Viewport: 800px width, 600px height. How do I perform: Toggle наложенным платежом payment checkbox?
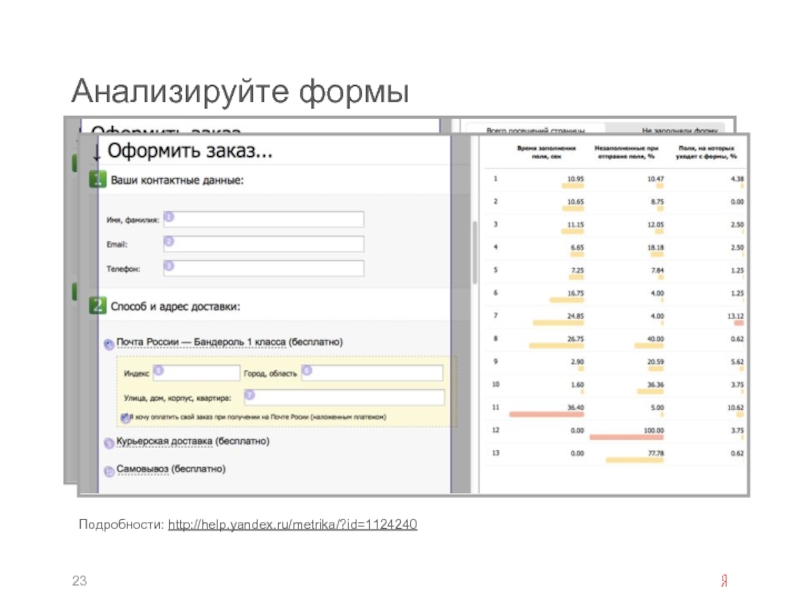coord(125,417)
